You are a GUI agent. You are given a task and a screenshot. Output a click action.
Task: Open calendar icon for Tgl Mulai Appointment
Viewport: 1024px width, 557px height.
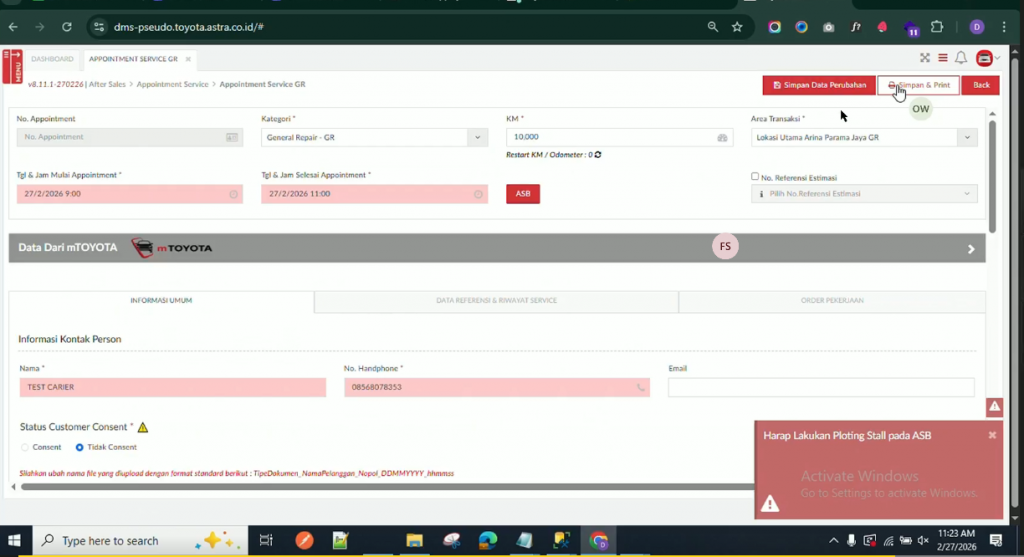(x=233, y=194)
